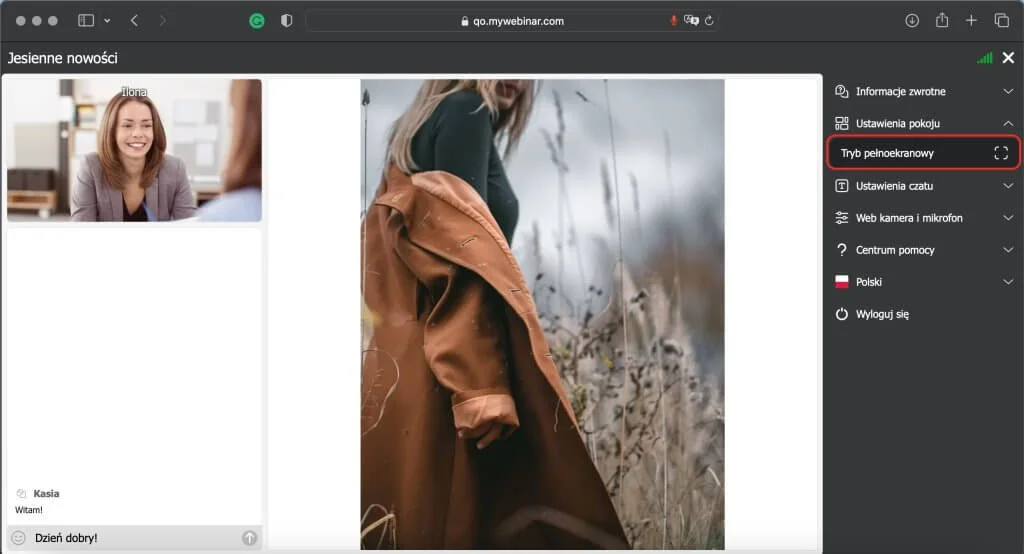The width and height of the screenshot is (1024, 554).
Task: Click the Ustawienia pokoju up chevron
Action: click(1008, 123)
